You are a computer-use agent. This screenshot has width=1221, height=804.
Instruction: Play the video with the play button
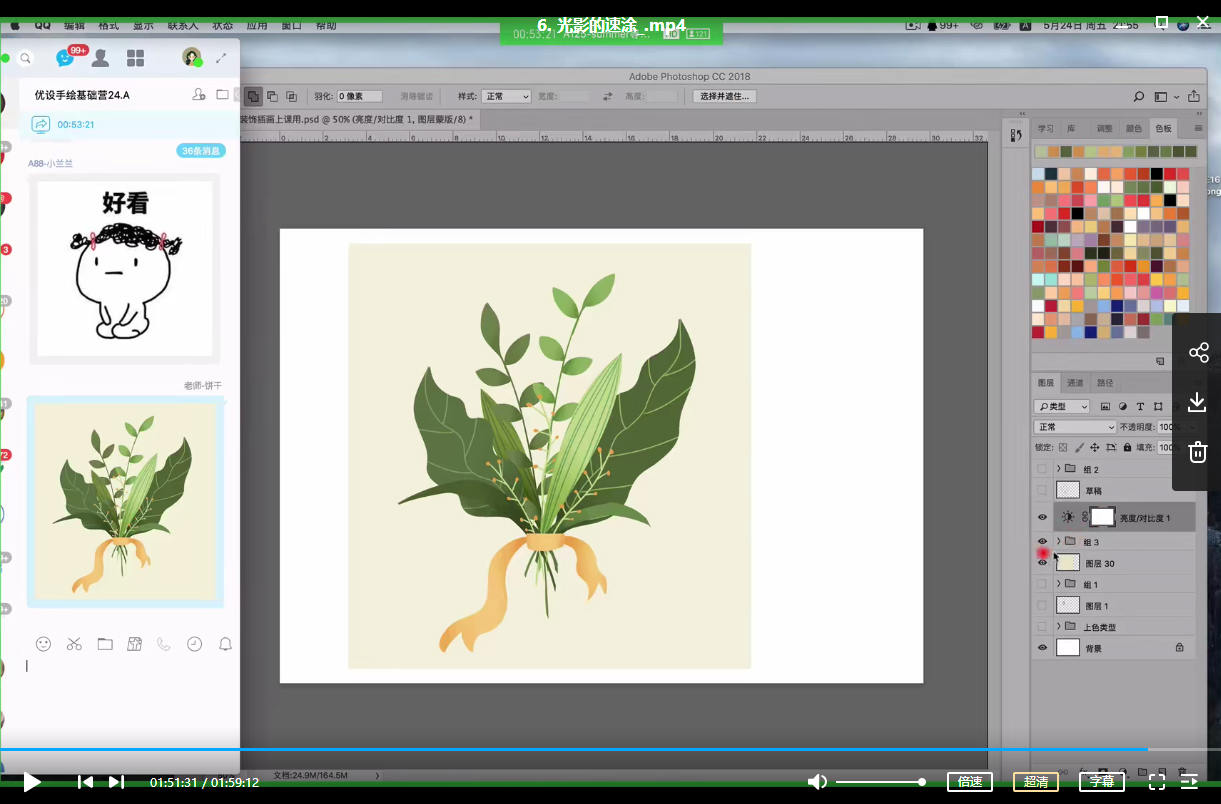click(32, 782)
